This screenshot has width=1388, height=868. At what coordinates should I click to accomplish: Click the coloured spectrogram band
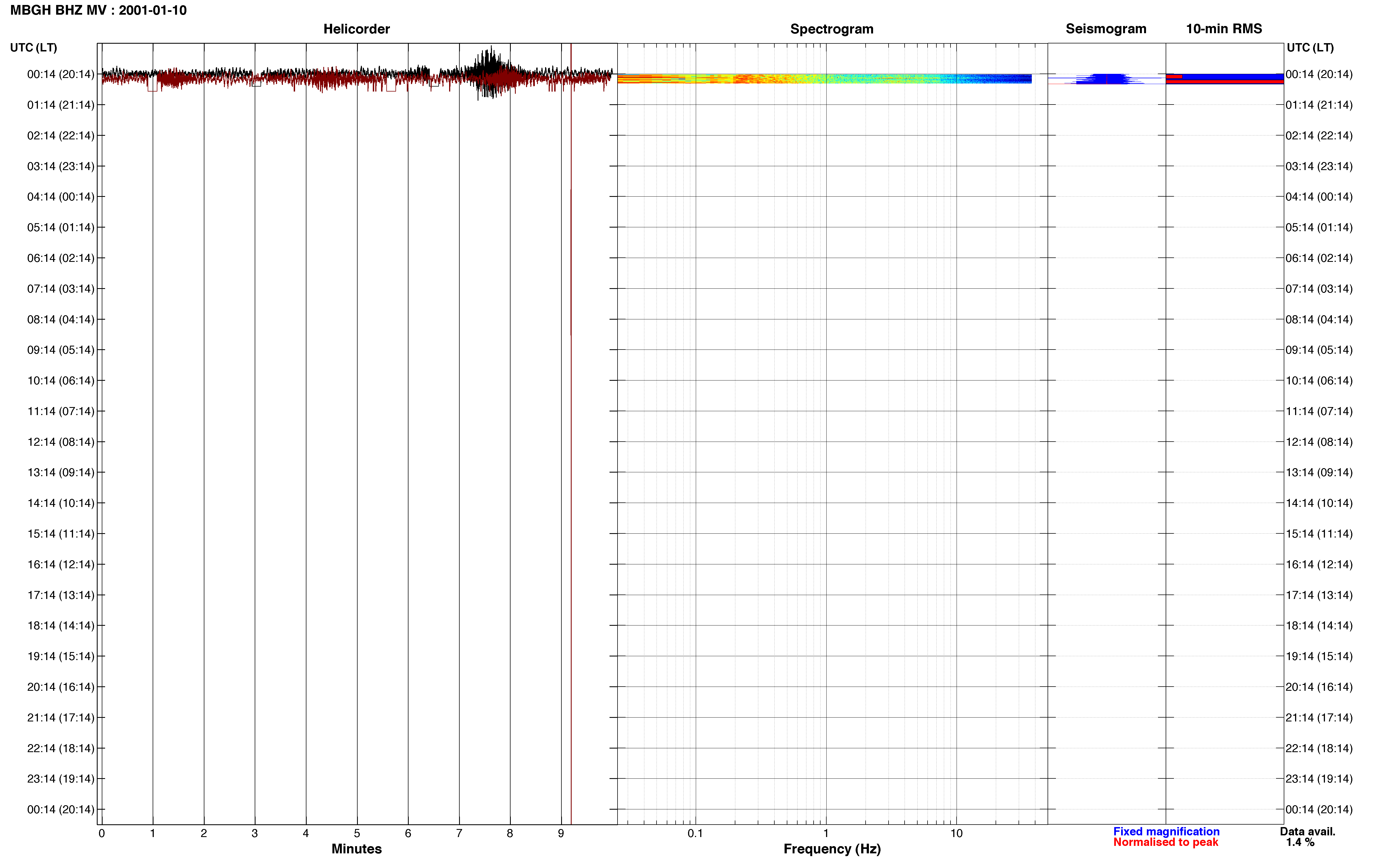tap(824, 79)
